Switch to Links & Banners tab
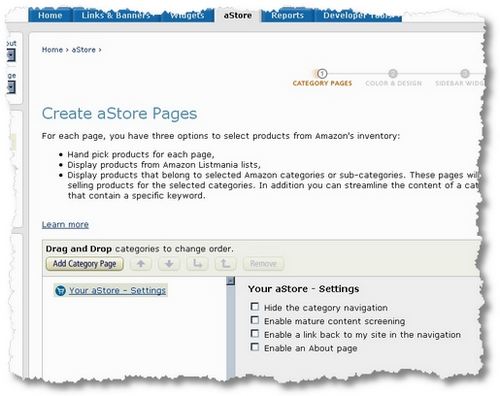The image size is (500, 396). [x=116, y=15]
